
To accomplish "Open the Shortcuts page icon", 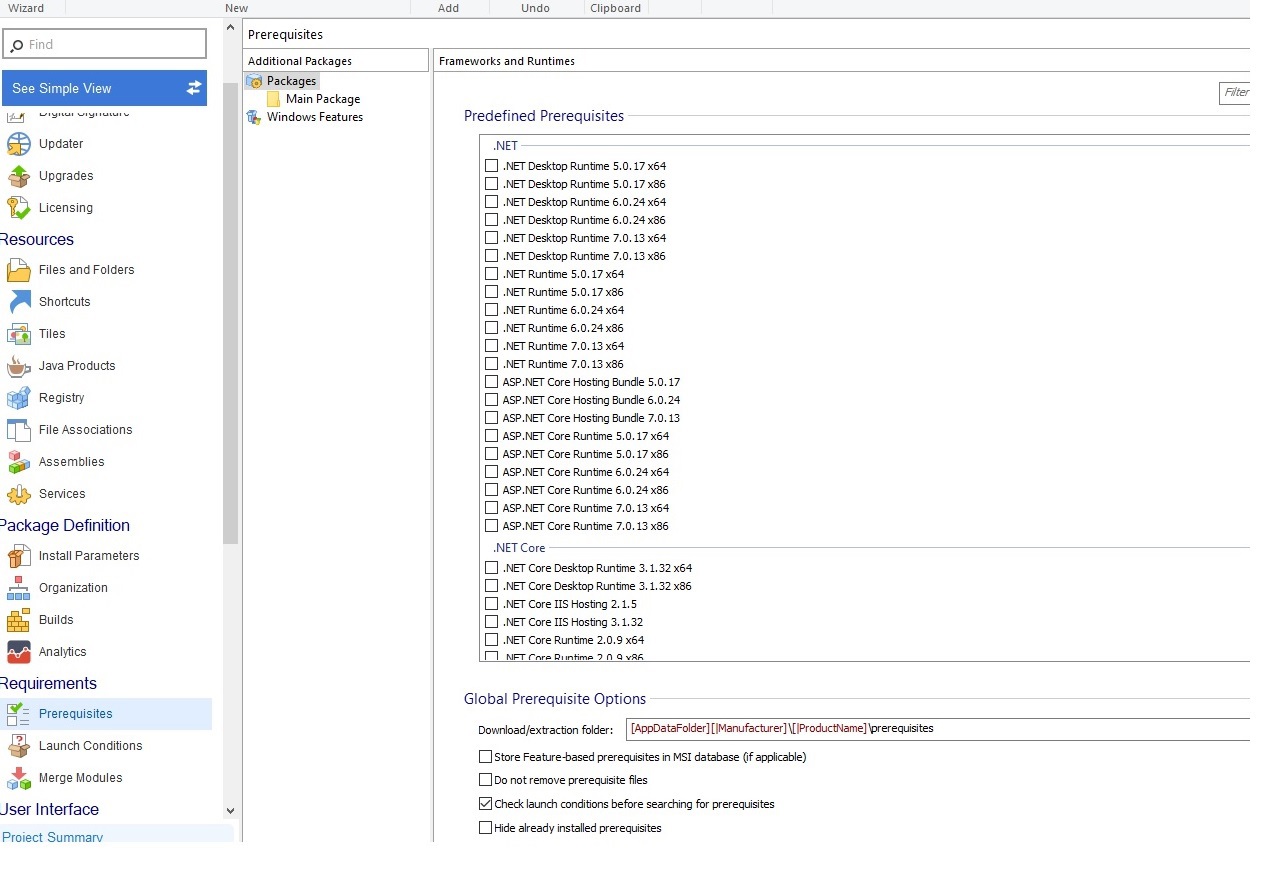I will coord(19,302).
